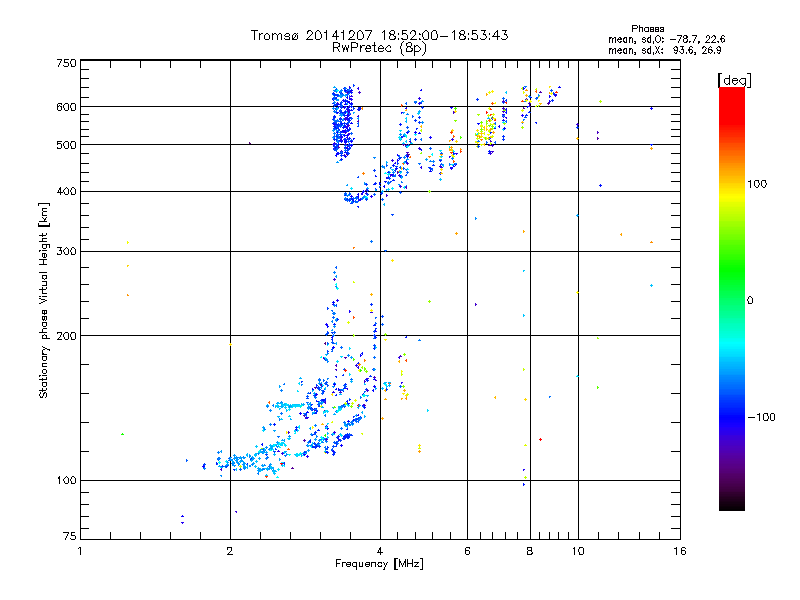Click the y-axis tick label '300'

click(x=66, y=252)
